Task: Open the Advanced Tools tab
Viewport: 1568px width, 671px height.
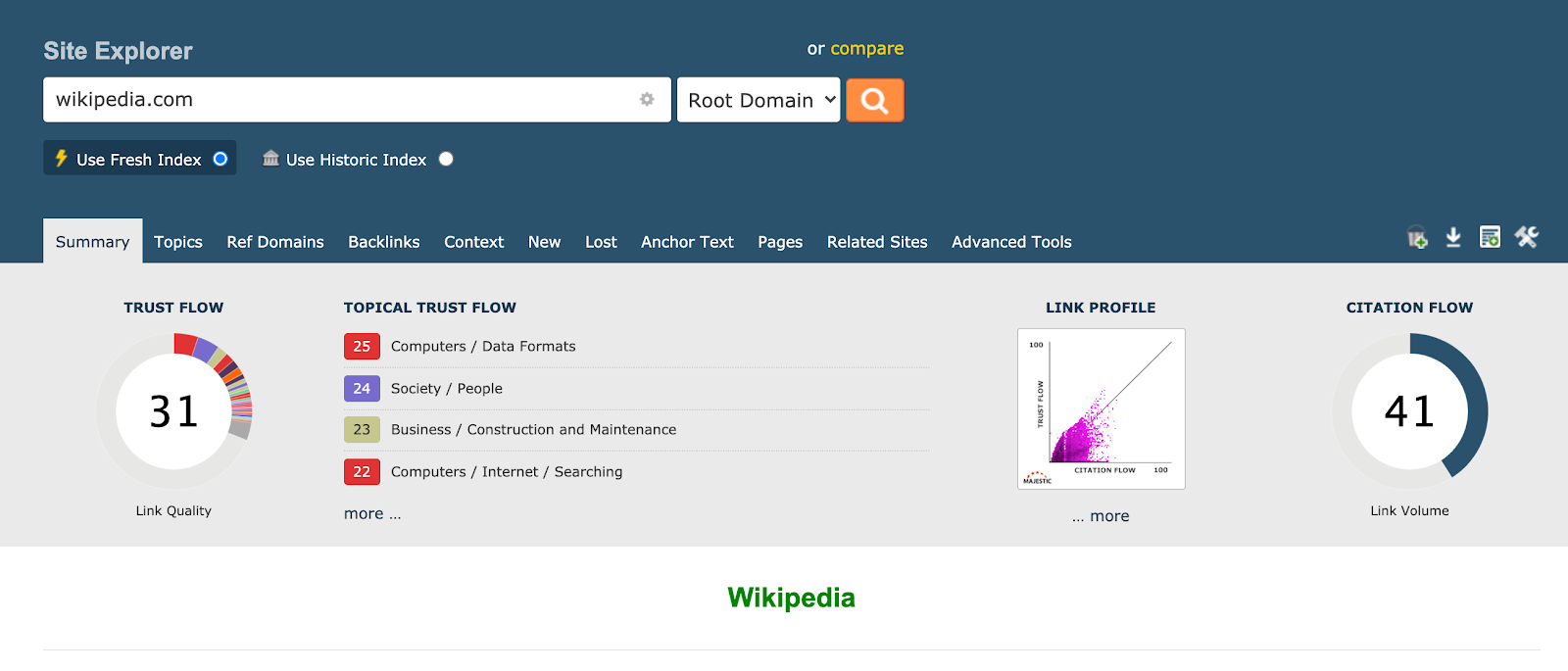Action: tap(1011, 242)
